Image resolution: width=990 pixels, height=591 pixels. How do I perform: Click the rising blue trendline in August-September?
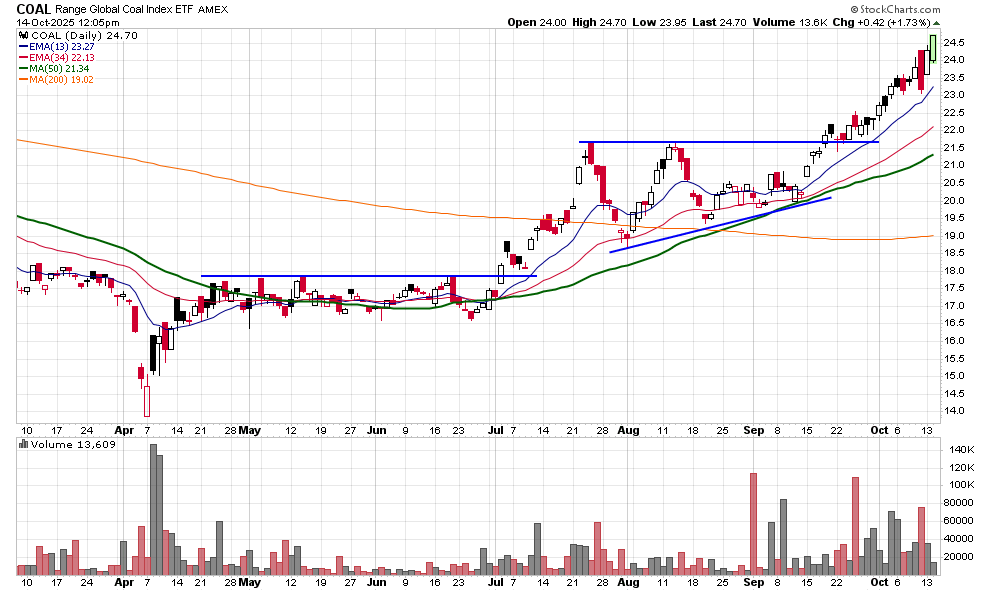pyautogui.click(x=720, y=225)
